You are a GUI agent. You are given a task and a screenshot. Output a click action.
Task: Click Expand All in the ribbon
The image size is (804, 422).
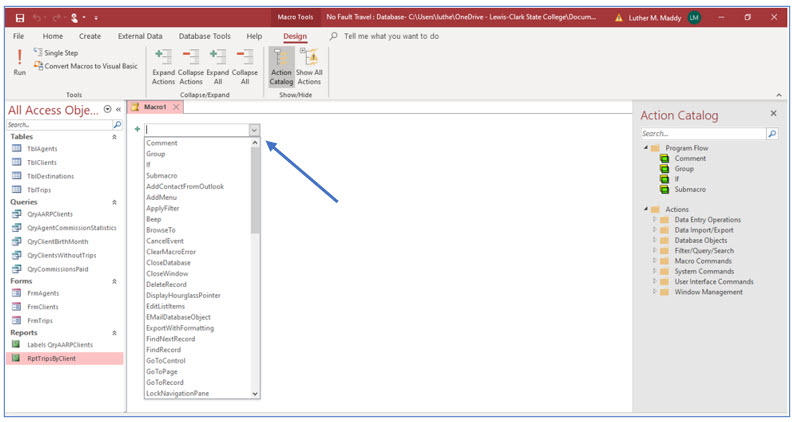(218, 67)
